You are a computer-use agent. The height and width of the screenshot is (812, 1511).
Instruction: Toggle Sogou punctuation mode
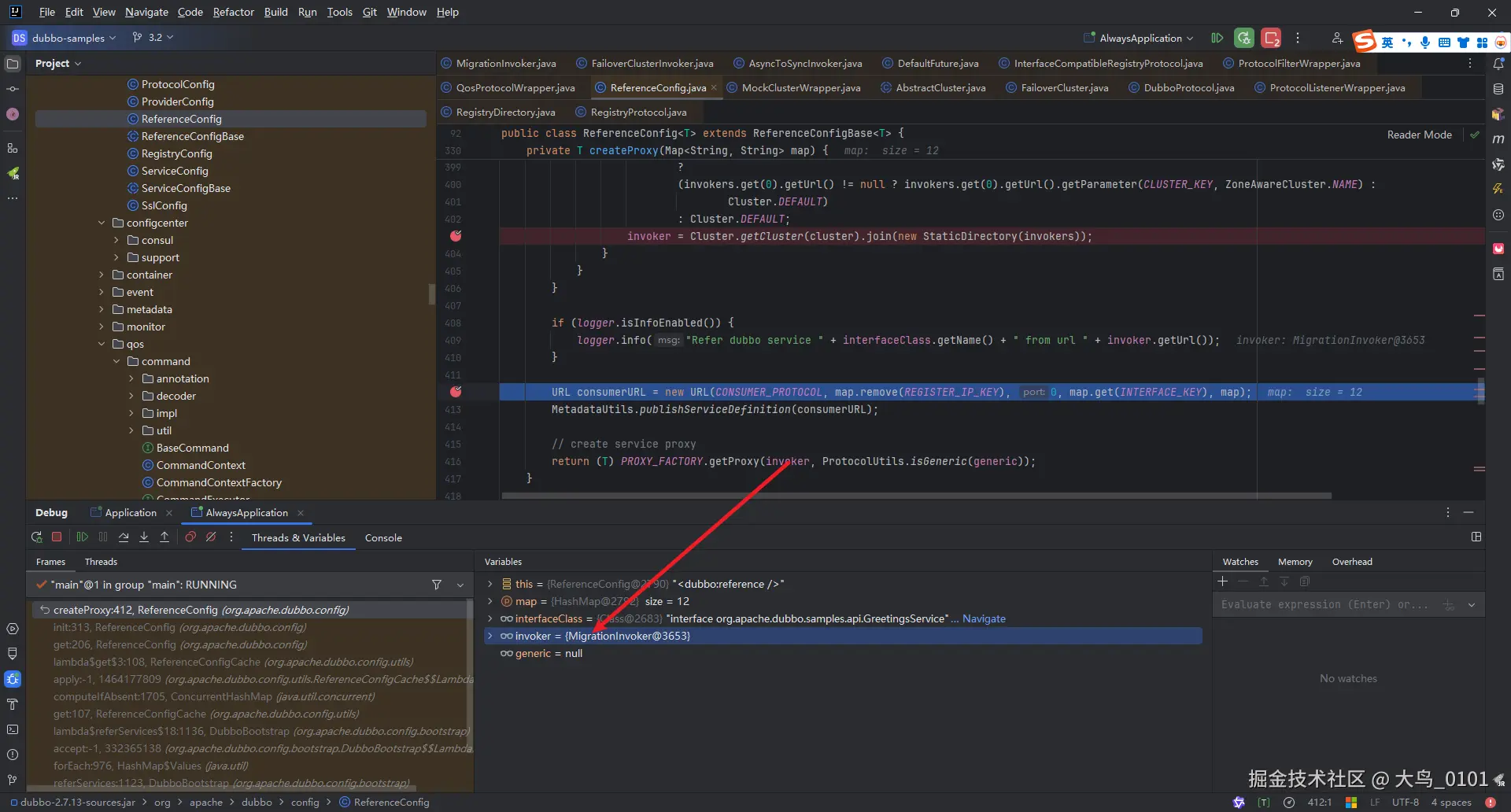tap(1406, 42)
